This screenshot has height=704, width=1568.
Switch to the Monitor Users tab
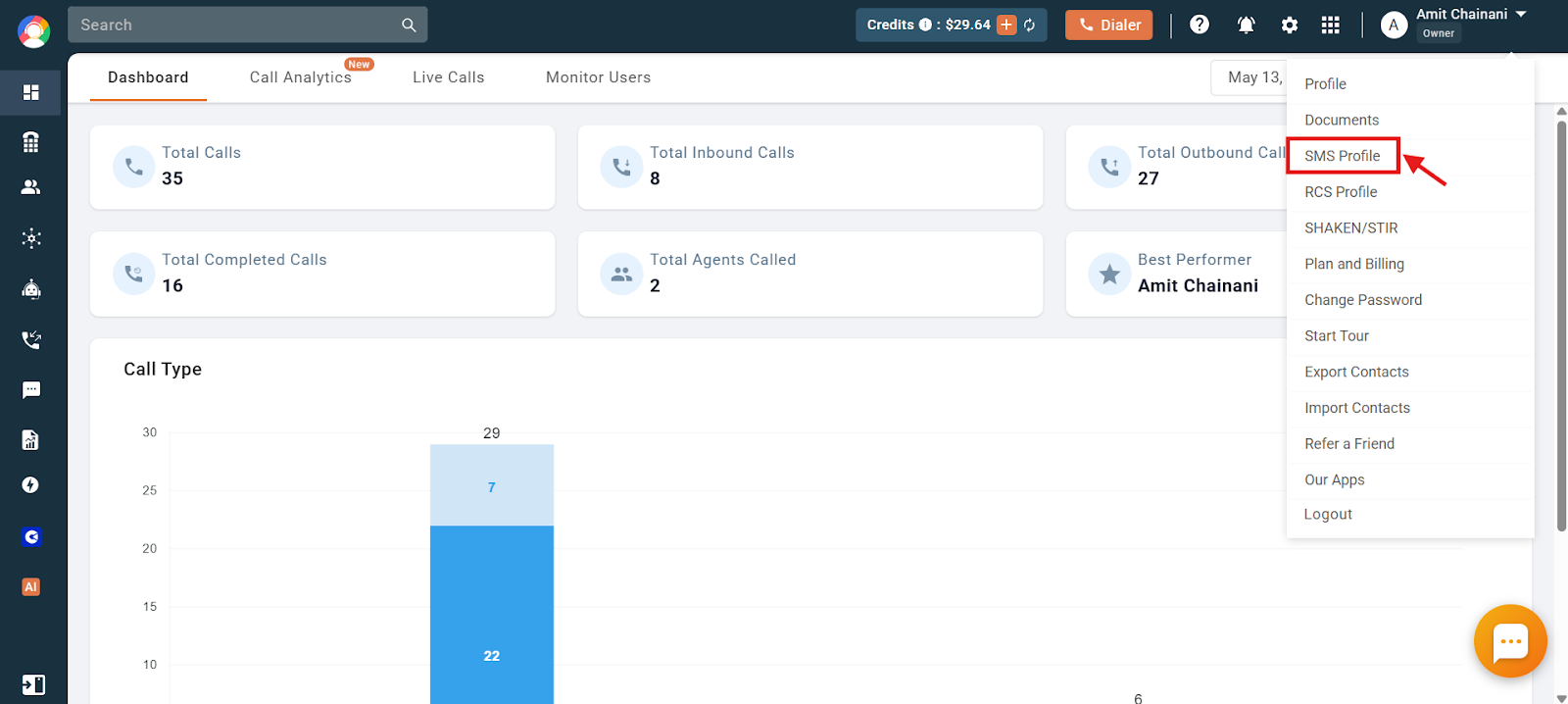tap(598, 77)
